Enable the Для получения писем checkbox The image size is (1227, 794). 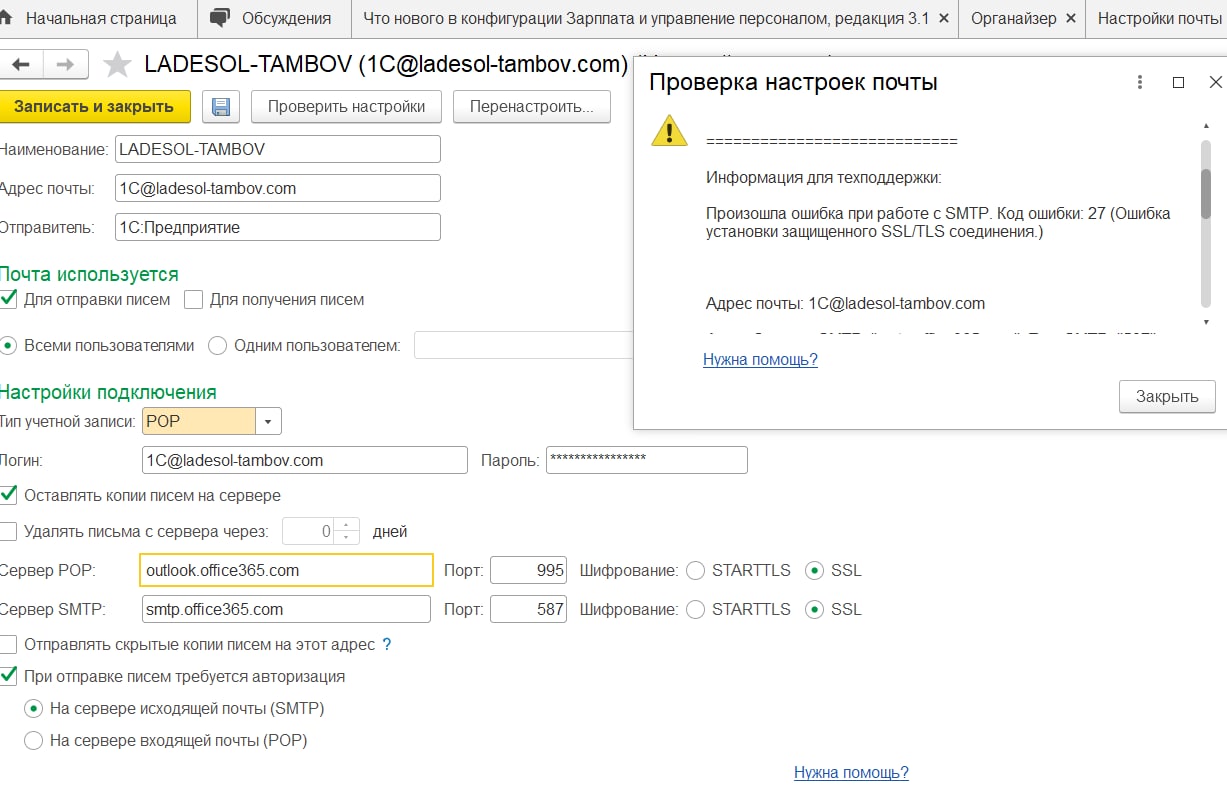point(193,299)
